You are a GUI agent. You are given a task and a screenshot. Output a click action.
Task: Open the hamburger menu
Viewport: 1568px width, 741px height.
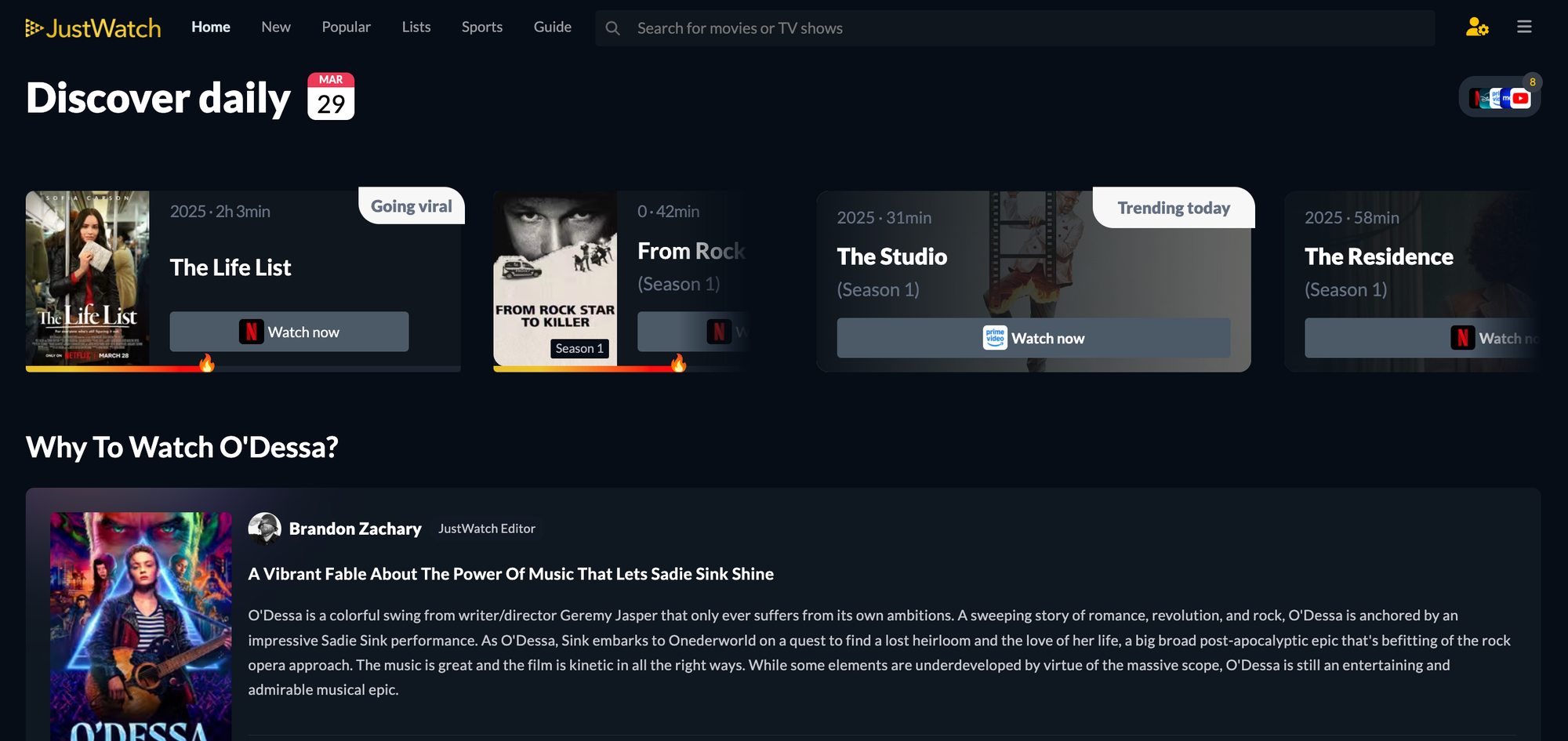[1524, 27]
